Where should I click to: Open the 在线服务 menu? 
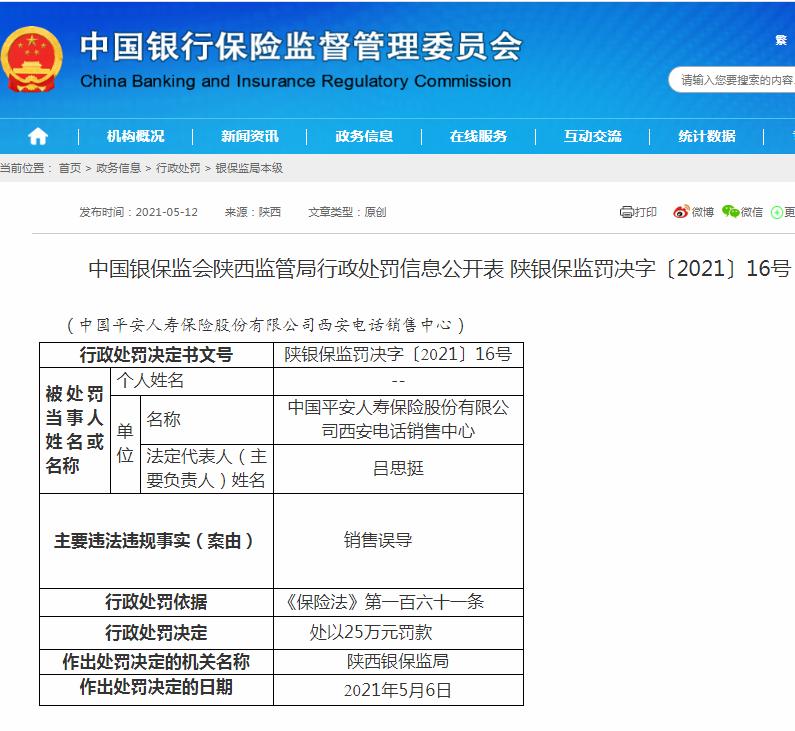point(478,136)
